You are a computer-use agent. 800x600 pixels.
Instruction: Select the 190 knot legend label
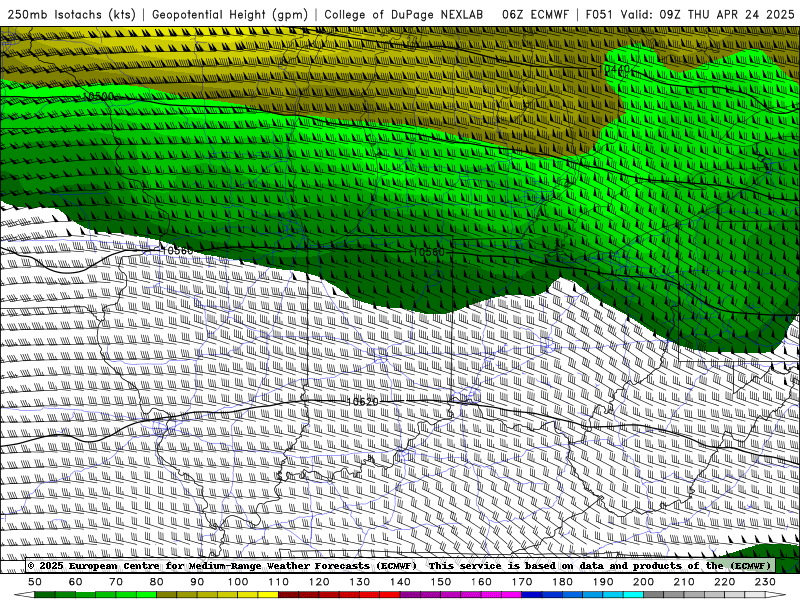(603, 582)
